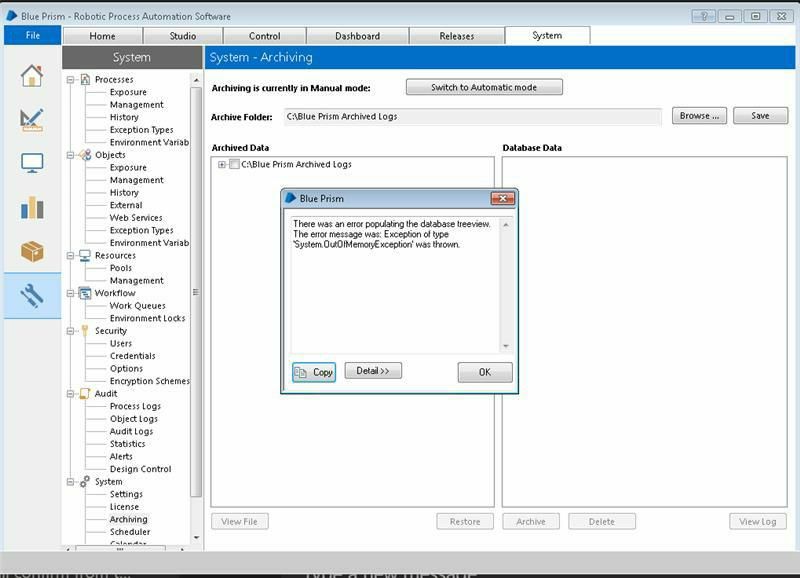This screenshot has height=578, width=800.
Task: Click the Copy icon button in error dialog
Action: coord(314,372)
